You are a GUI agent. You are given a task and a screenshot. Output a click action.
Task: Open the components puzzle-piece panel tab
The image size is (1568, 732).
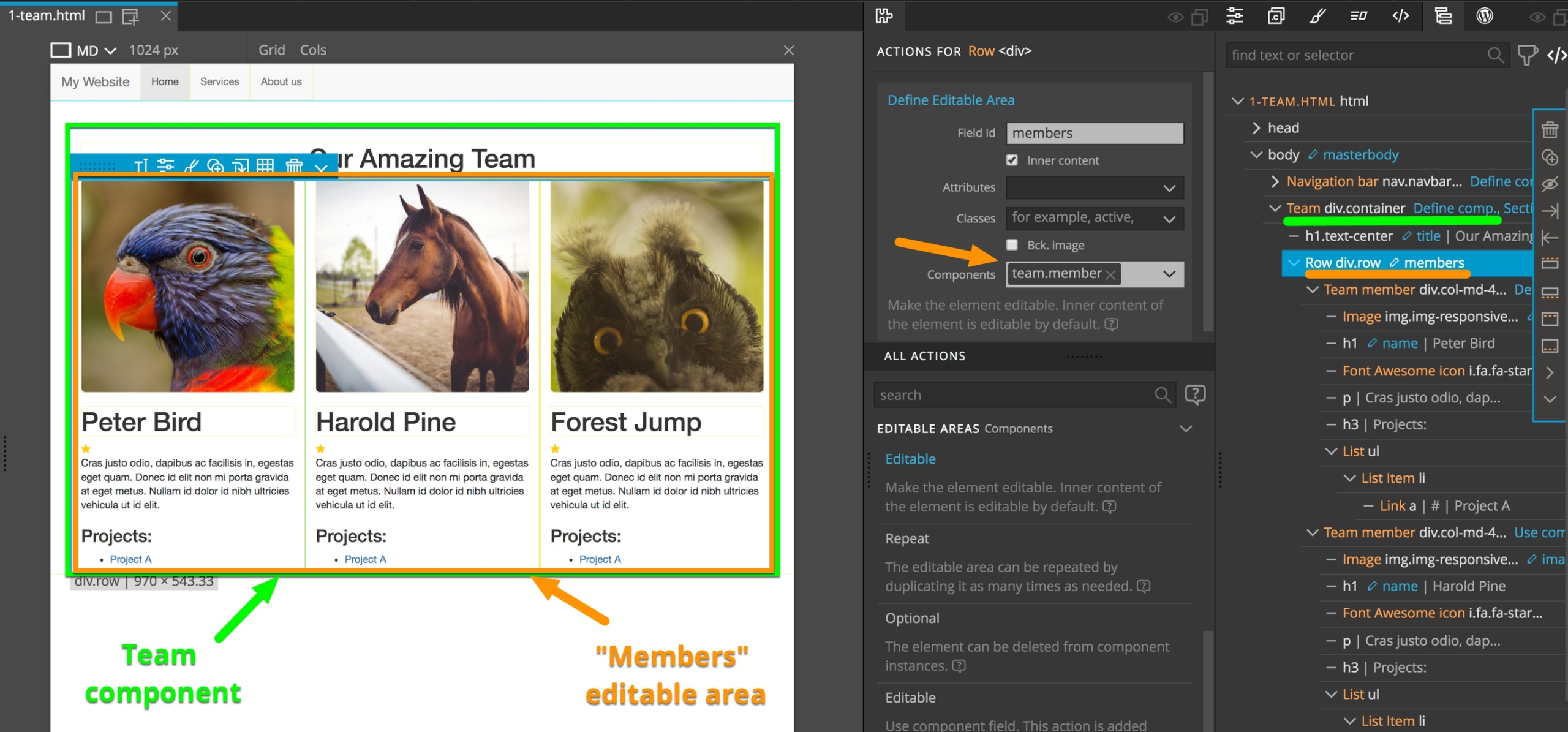pos(883,16)
